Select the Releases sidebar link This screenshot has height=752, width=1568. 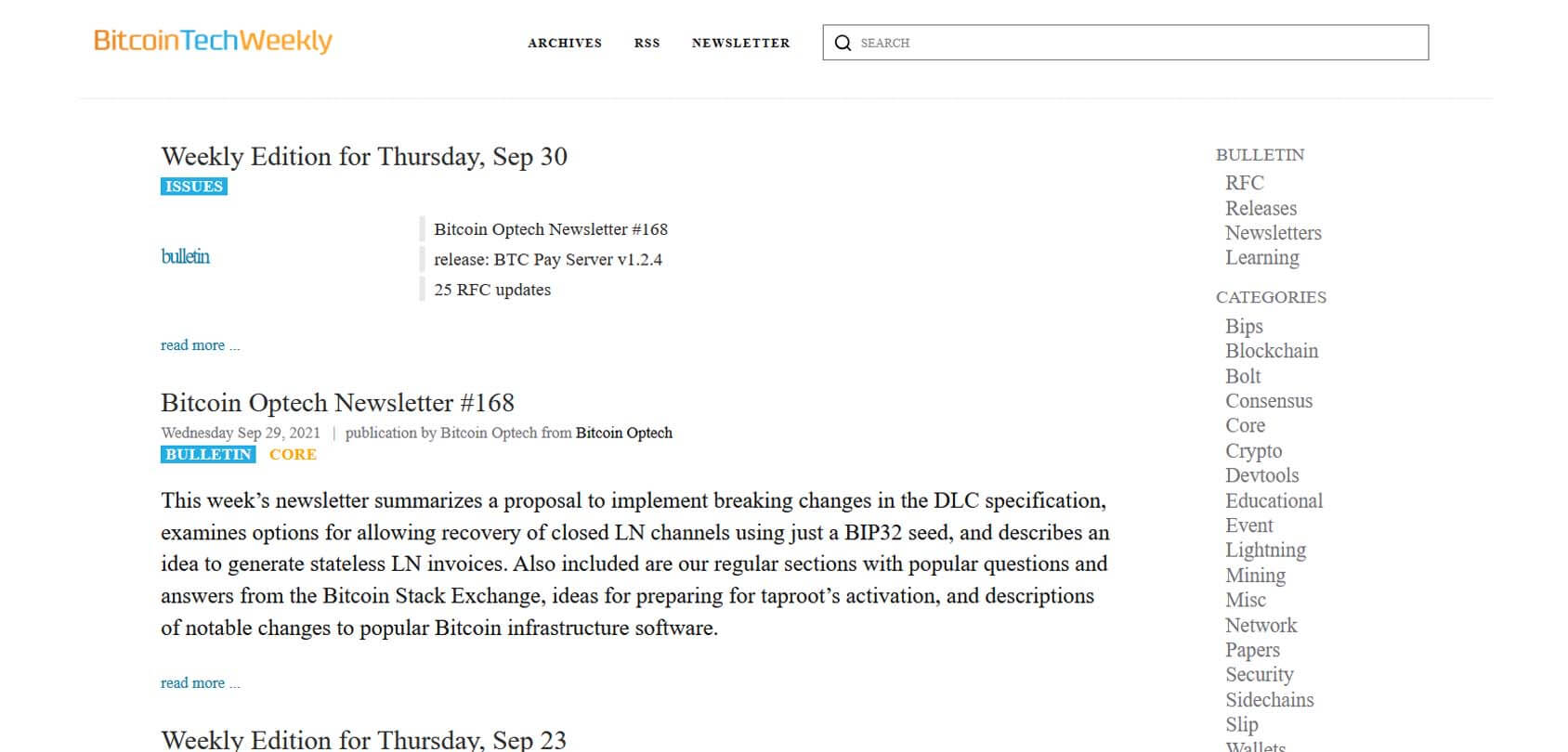pos(1261,208)
